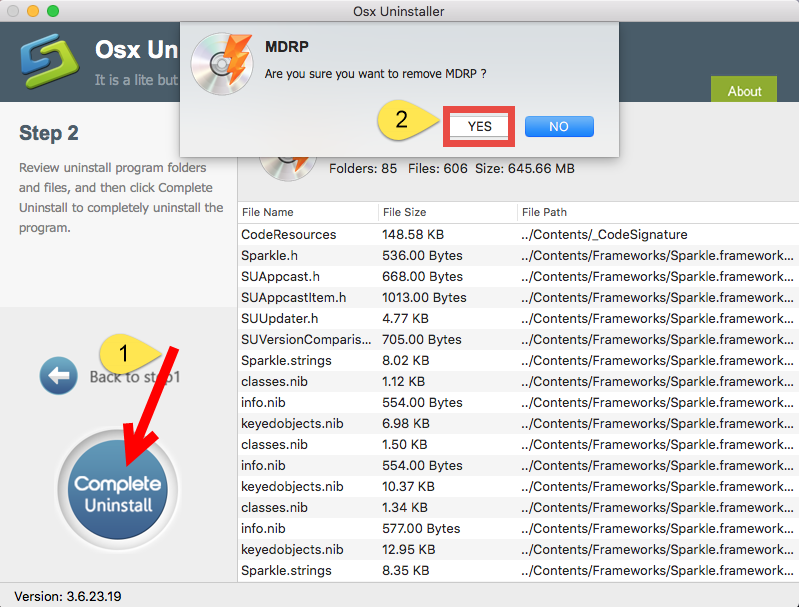Cancel removal with the NO button
Screen dimensions: 799x607
click(x=559, y=126)
